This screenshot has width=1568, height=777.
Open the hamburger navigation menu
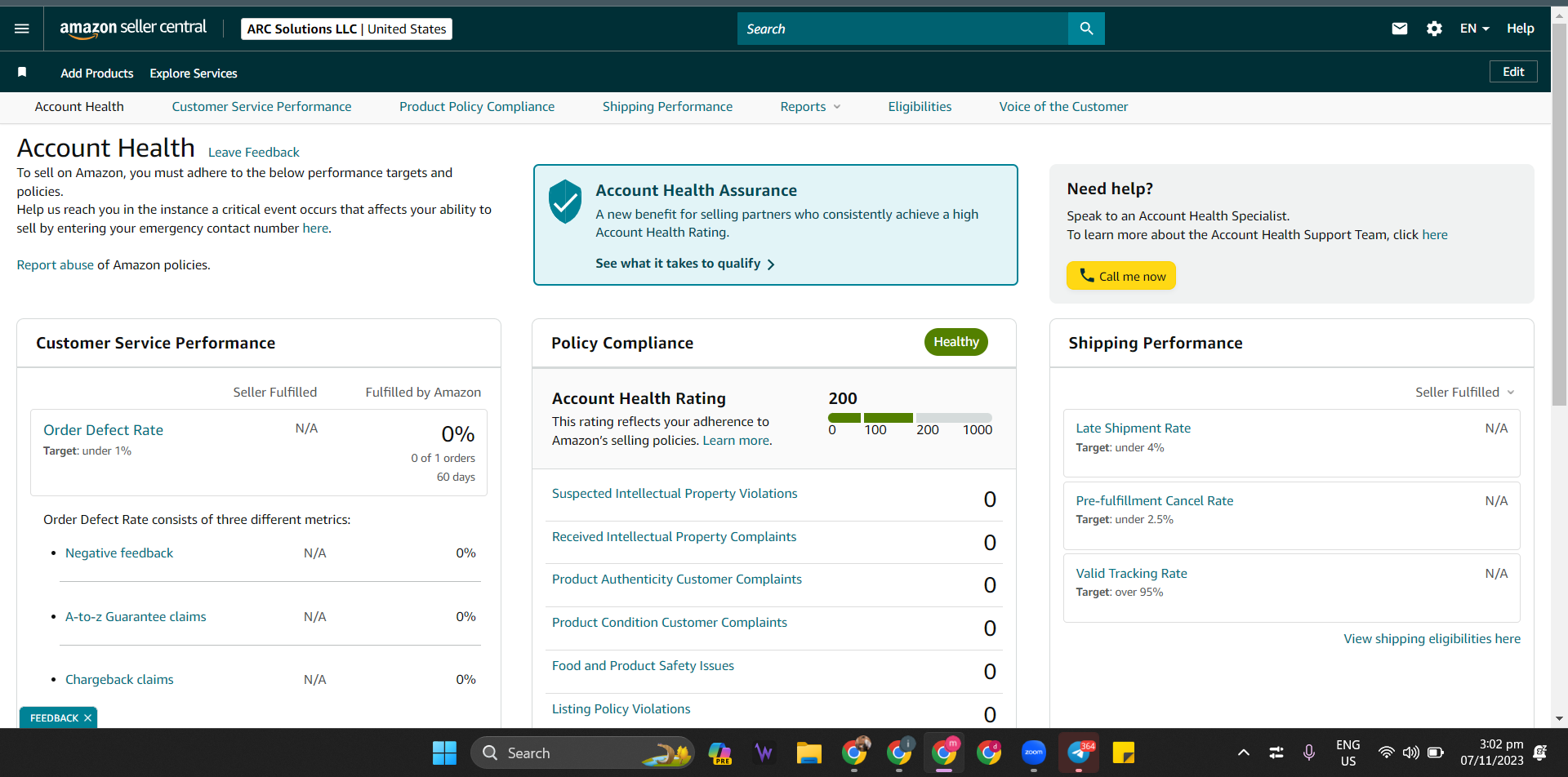click(x=22, y=29)
